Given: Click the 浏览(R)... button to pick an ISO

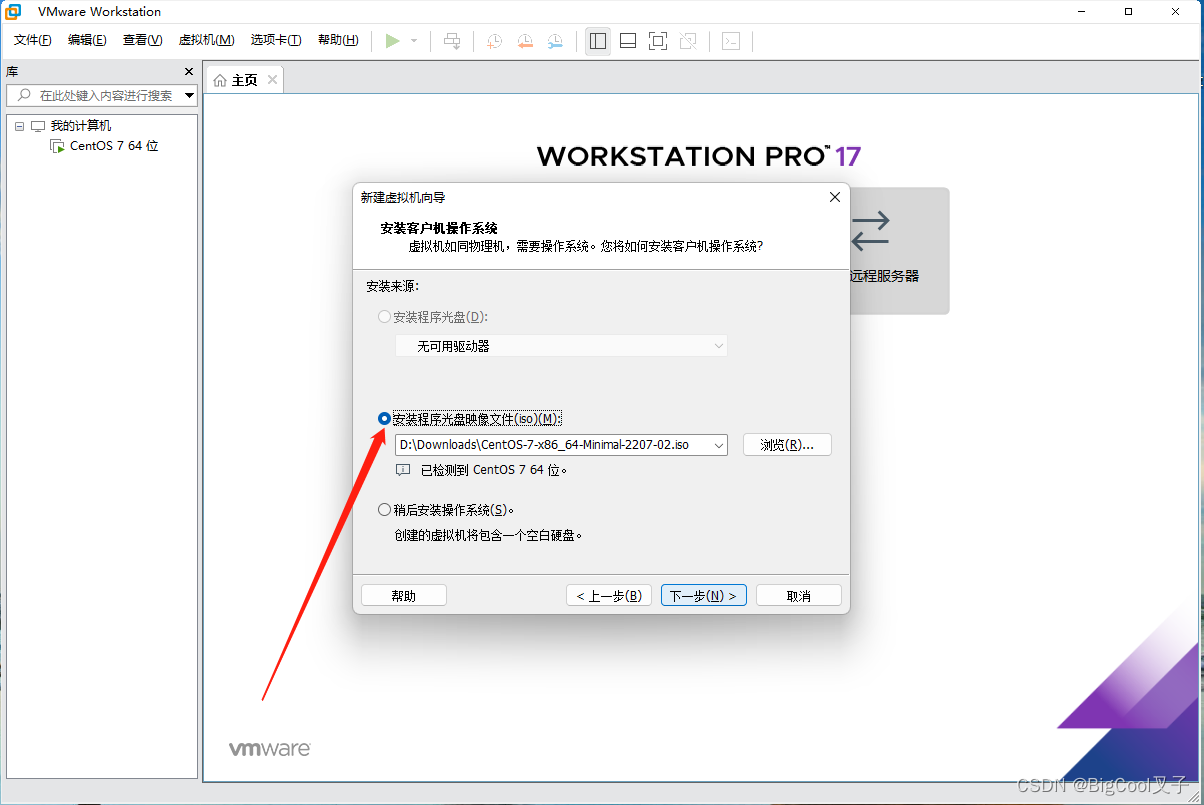Looking at the screenshot, I should (x=786, y=444).
